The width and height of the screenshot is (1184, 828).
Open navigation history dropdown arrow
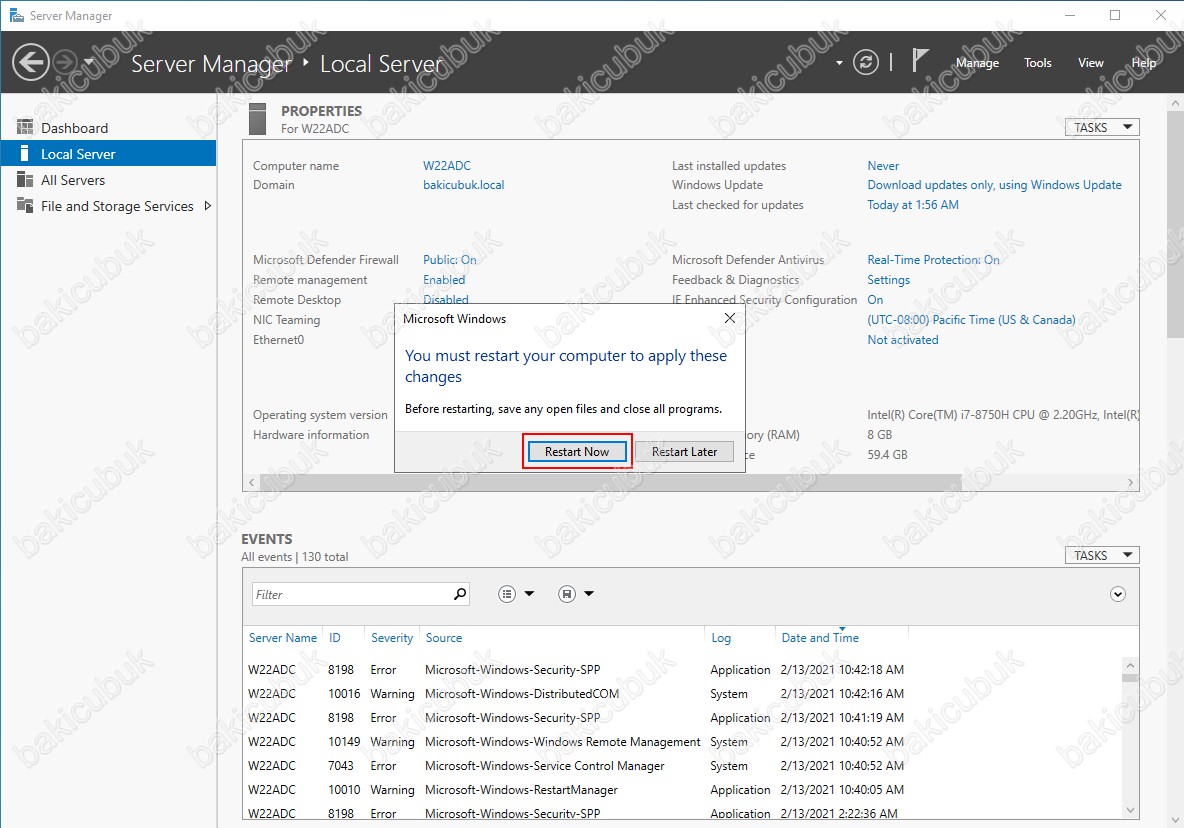pos(88,62)
